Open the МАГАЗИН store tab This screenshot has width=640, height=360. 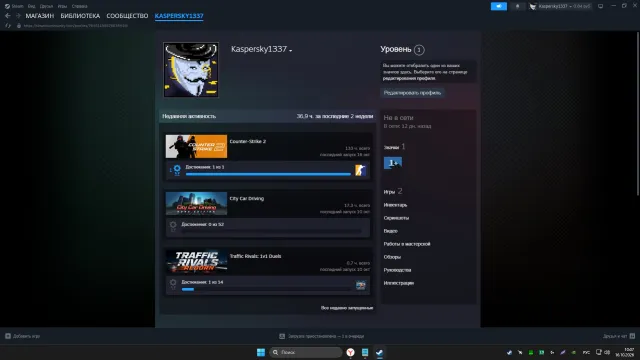coord(40,16)
